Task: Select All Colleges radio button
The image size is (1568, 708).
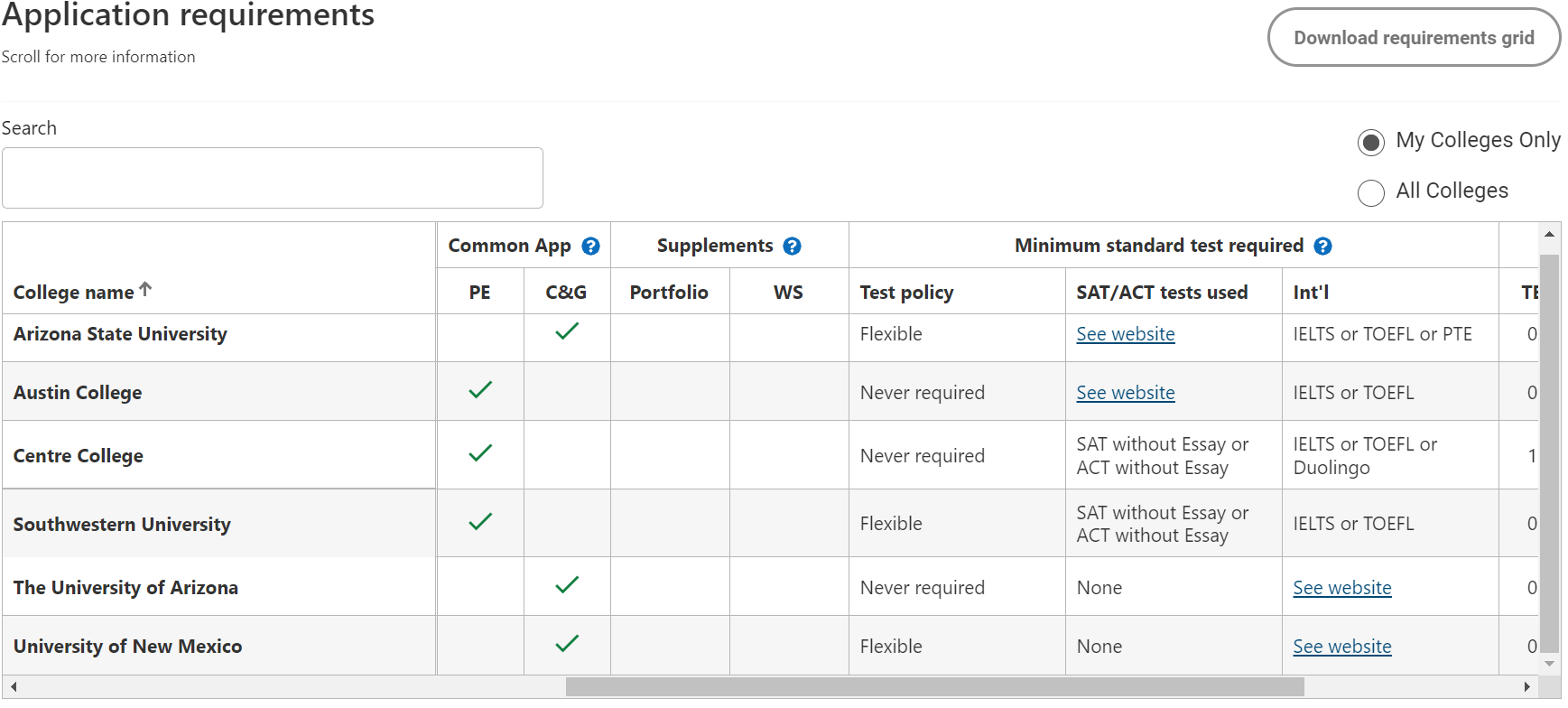Action: 1370,192
